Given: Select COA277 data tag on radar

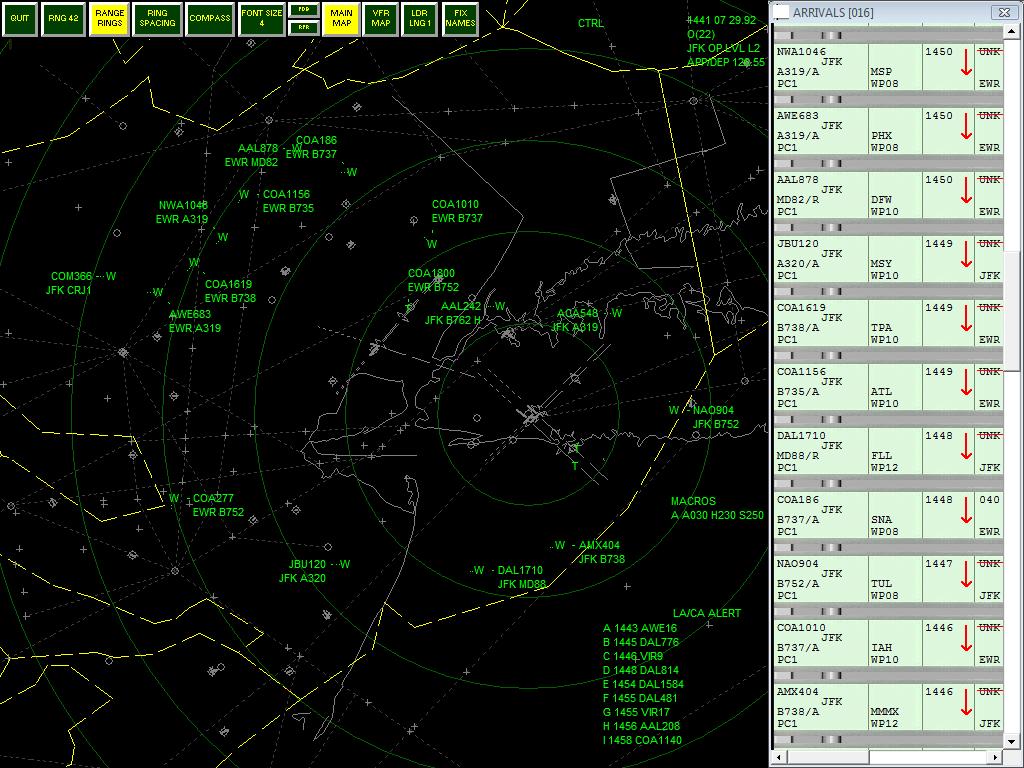Looking at the screenshot, I should [x=218, y=505].
